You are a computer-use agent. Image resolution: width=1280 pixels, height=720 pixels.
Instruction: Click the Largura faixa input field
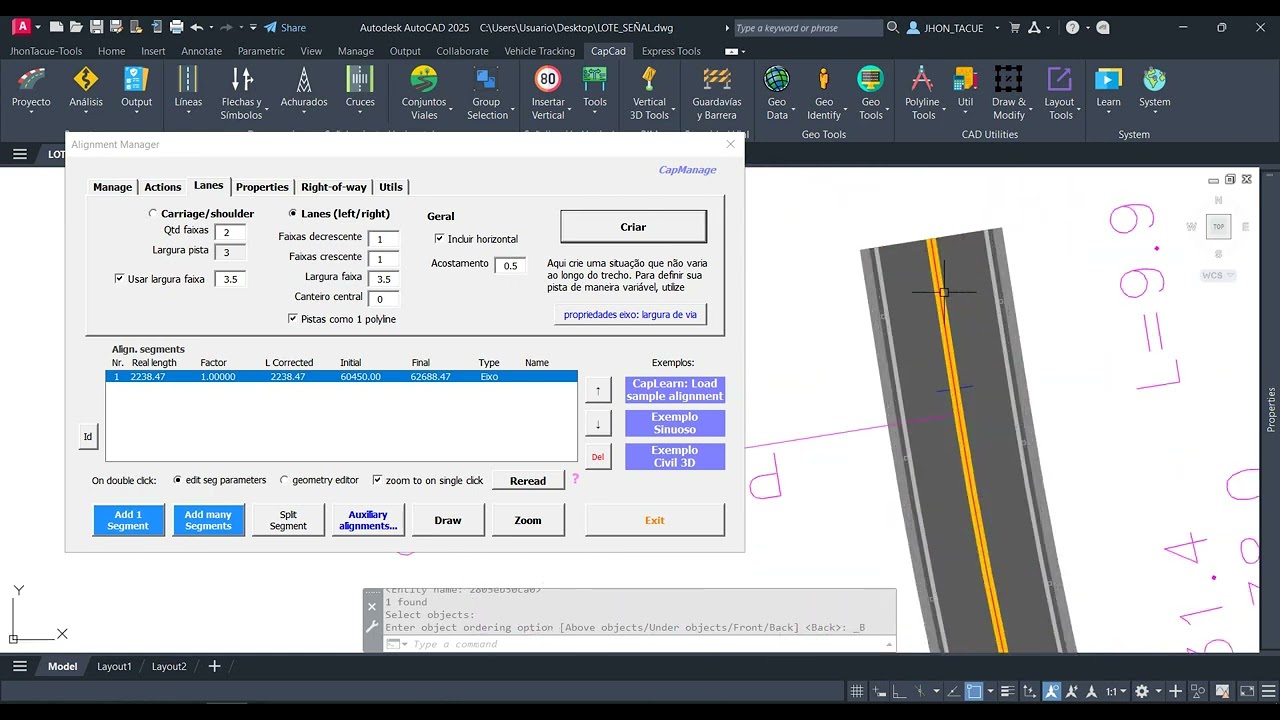pyautogui.click(x=382, y=279)
